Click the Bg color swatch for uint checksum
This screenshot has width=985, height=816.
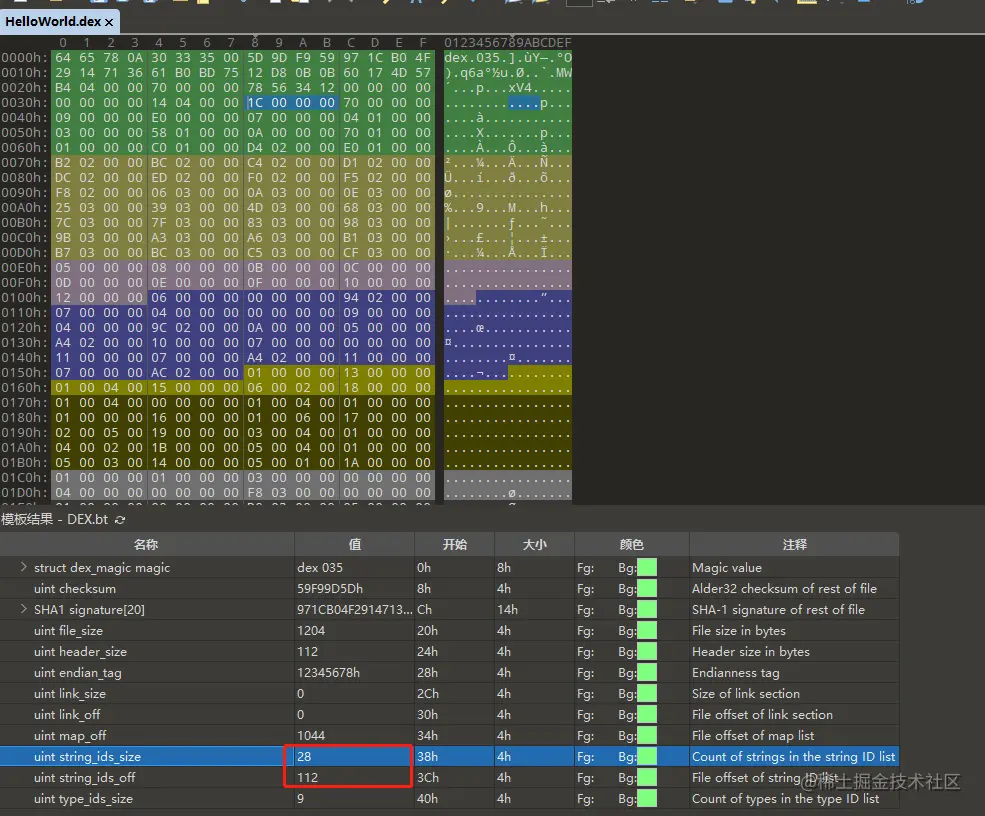tap(647, 589)
